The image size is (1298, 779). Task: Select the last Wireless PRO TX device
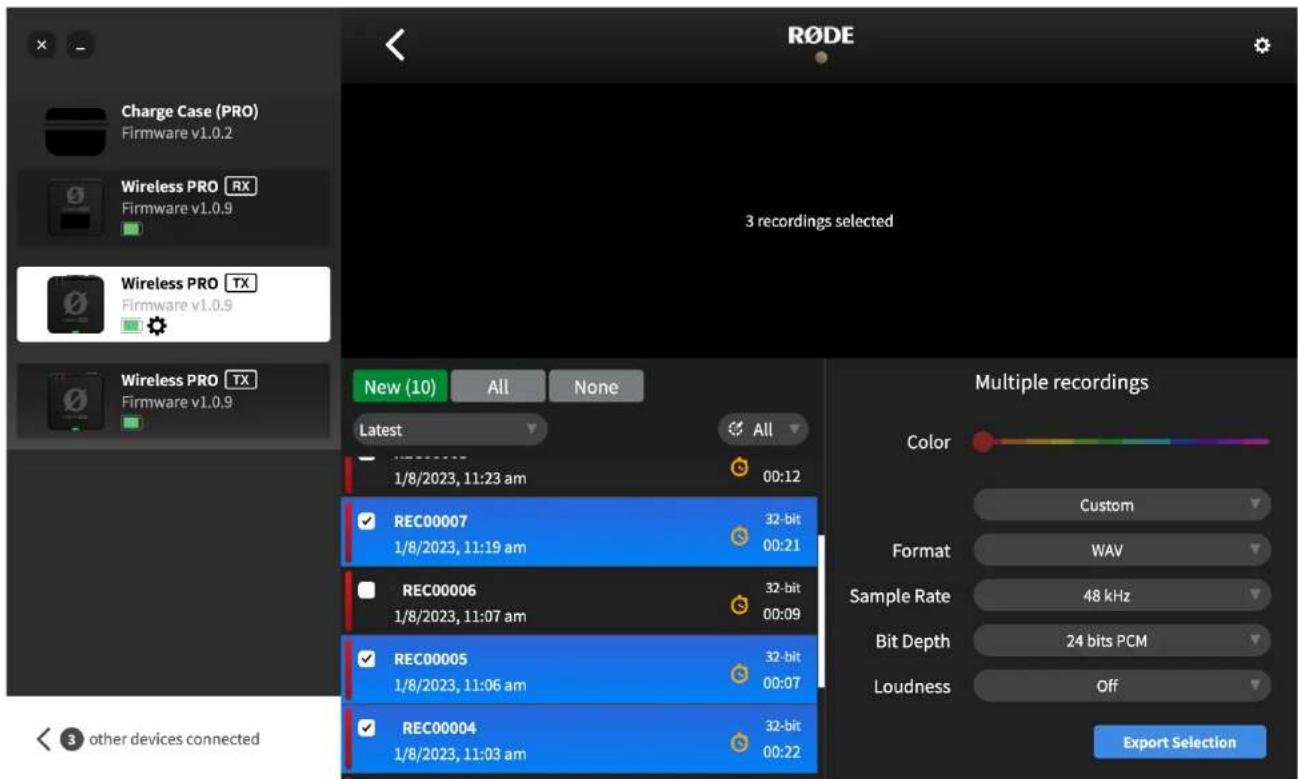[174, 402]
